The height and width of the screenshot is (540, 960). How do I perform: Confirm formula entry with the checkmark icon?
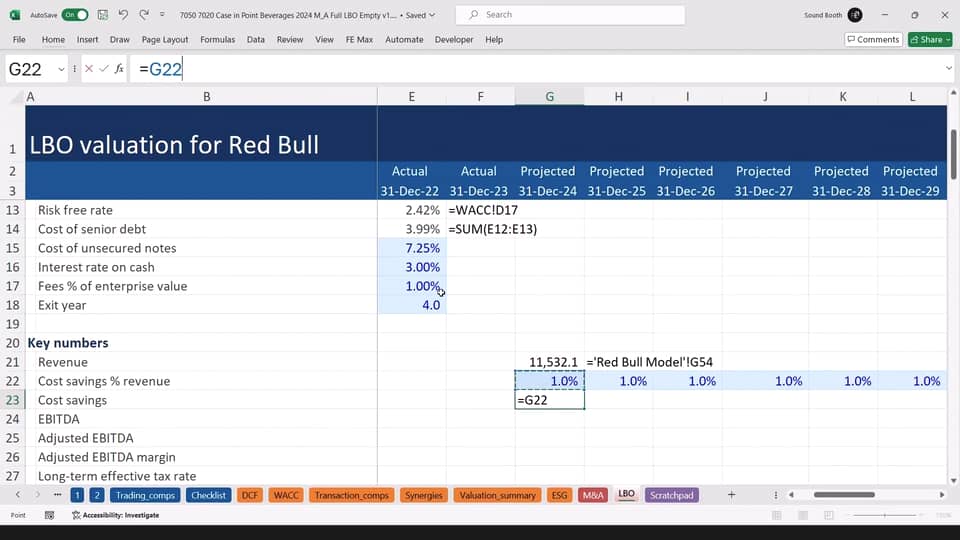click(x=103, y=69)
